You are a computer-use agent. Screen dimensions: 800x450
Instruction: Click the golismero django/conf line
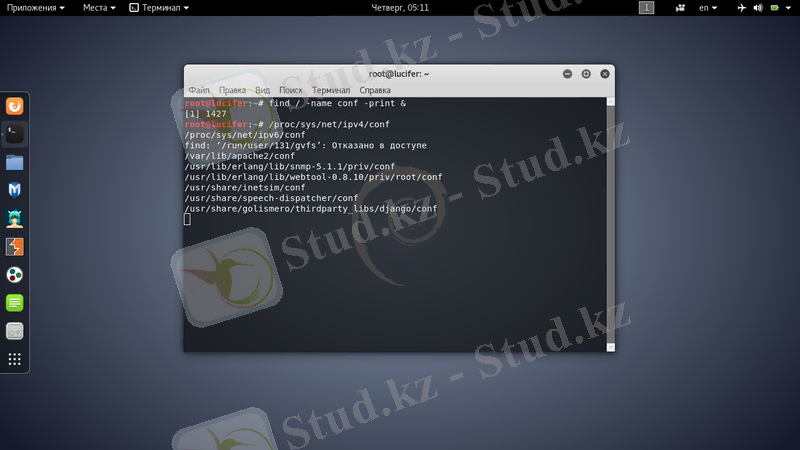311,209
